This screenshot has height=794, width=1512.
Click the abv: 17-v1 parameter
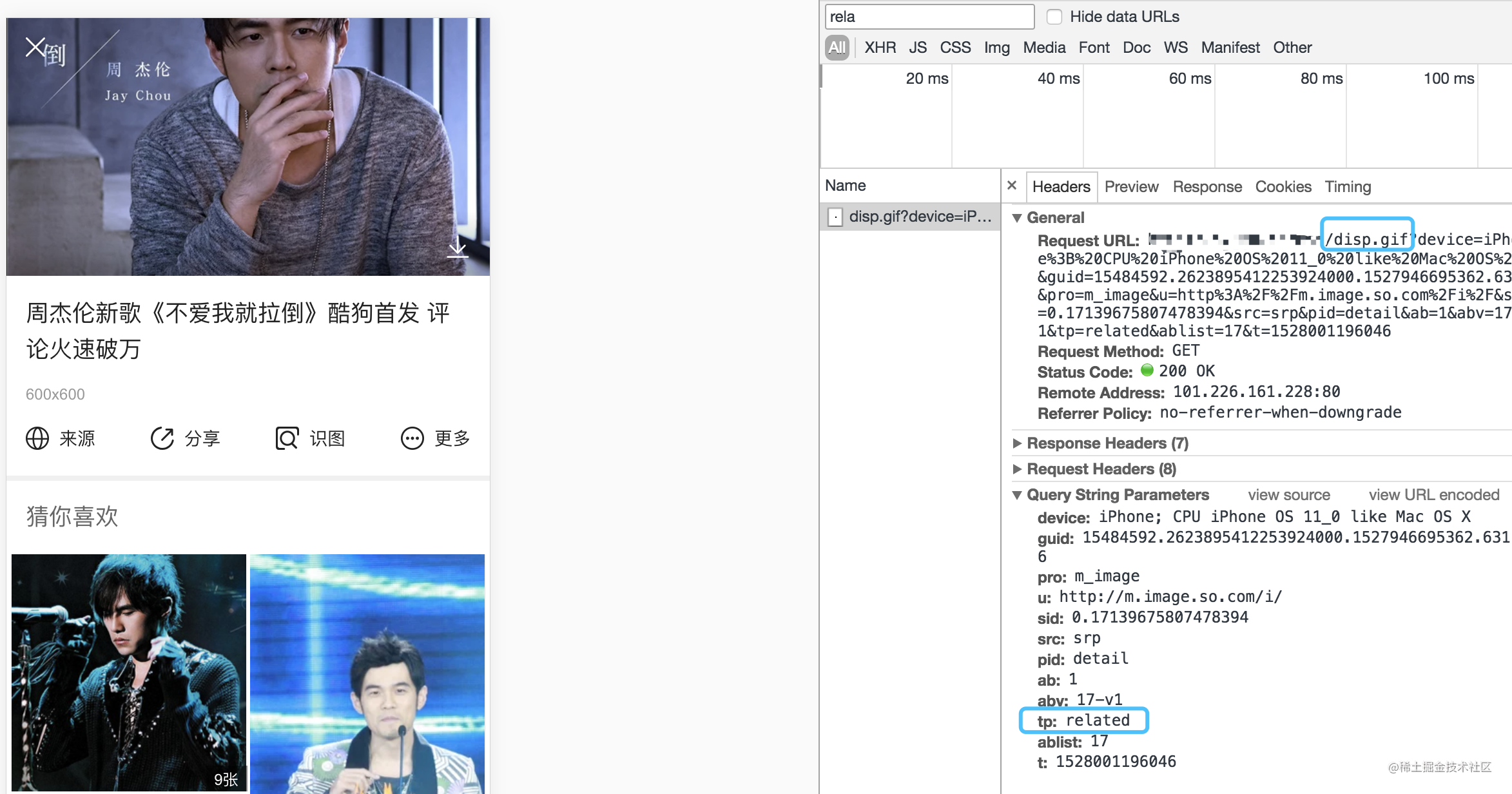[x=1080, y=700]
